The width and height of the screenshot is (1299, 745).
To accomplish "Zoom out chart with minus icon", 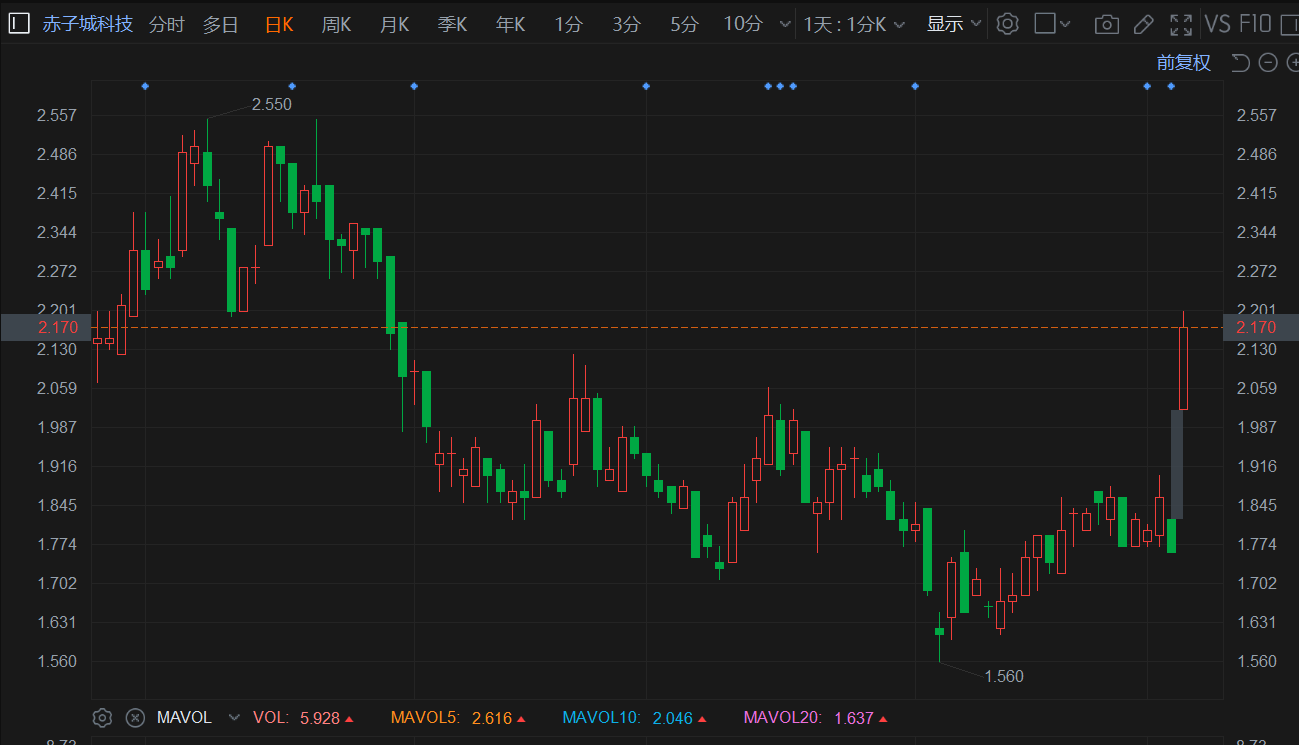I will pos(1268,63).
